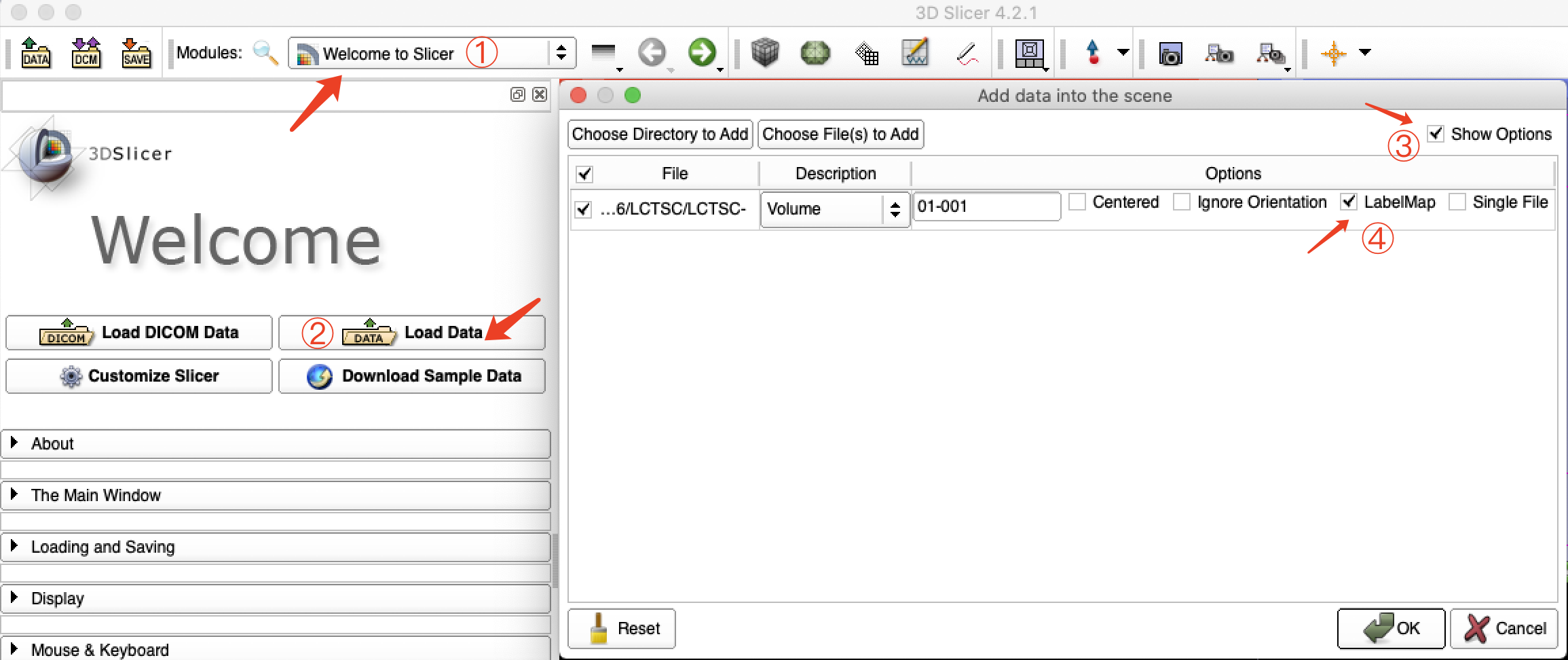The height and width of the screenshot is (660, 1568).
Task: Expand The Main Window section
Action: click(276, 495)
